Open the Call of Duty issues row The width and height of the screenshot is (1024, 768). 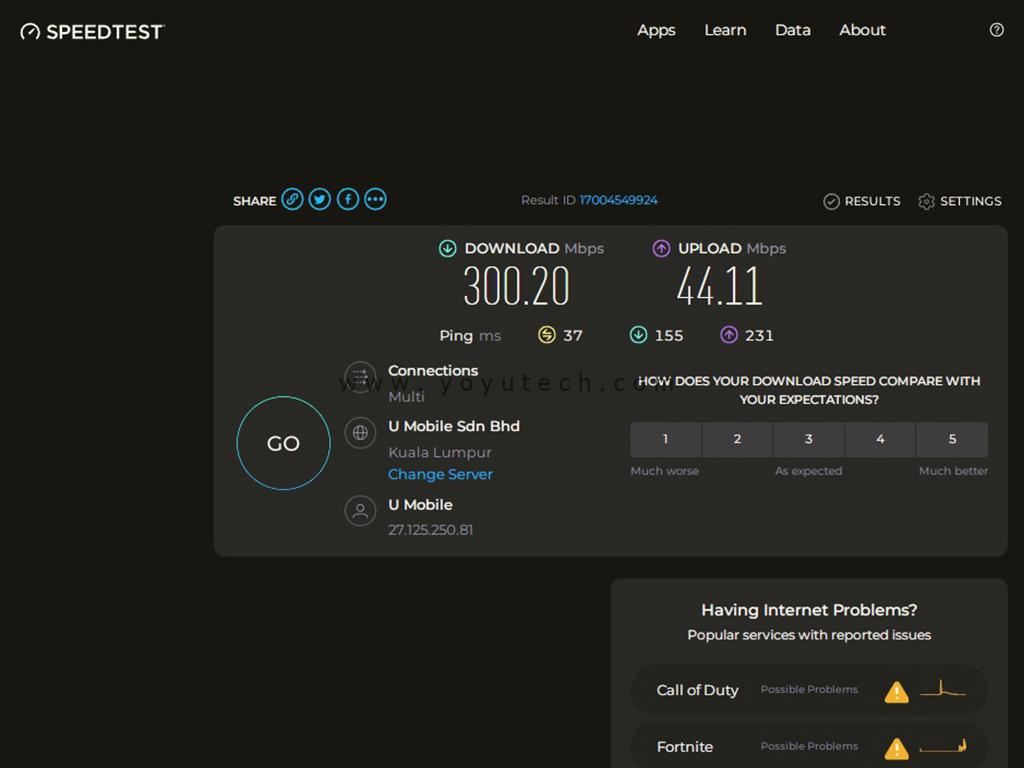pos(808,690)
